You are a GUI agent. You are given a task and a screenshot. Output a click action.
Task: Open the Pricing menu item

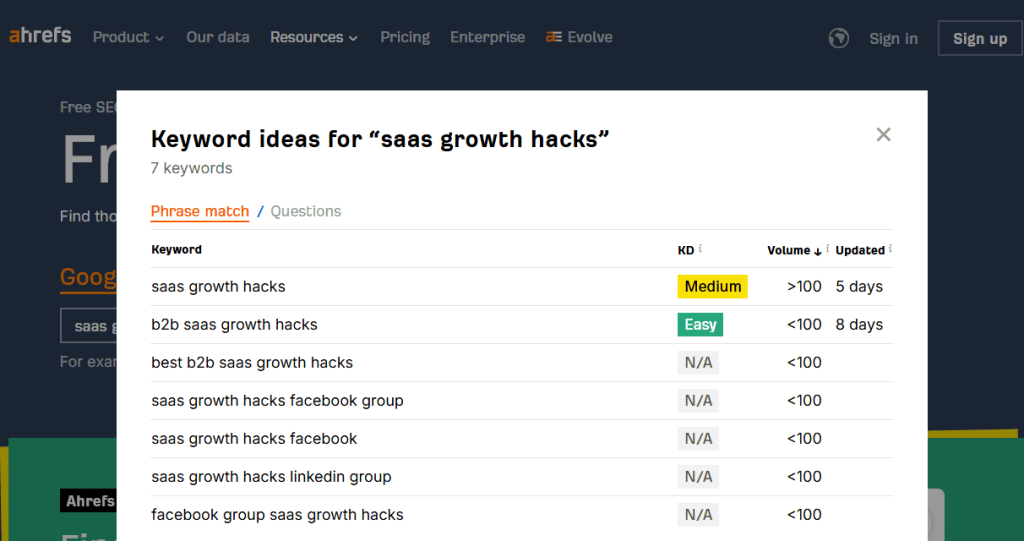(405, 37)
